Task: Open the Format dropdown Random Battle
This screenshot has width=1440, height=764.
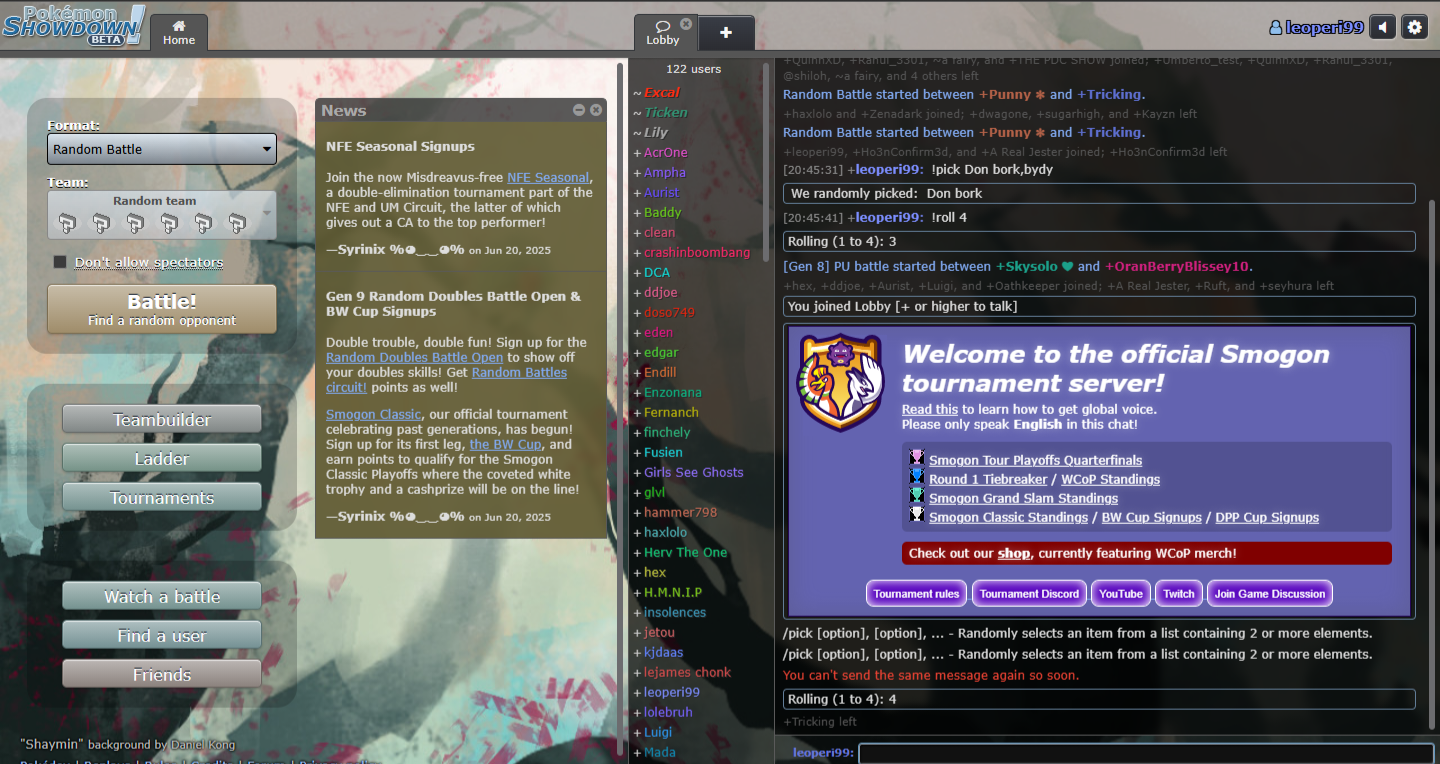Action: (x=162, y=149)
